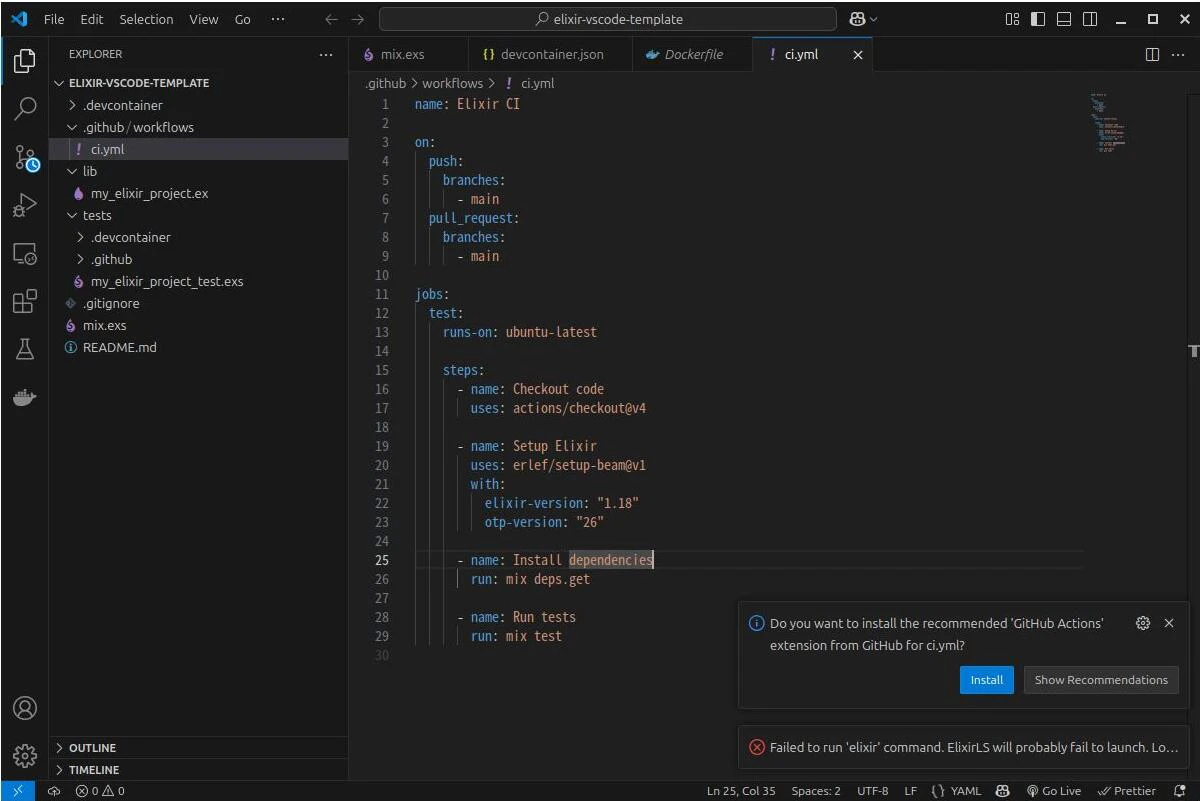Expand .devcontainer folder inside tests

coord(82,237)
